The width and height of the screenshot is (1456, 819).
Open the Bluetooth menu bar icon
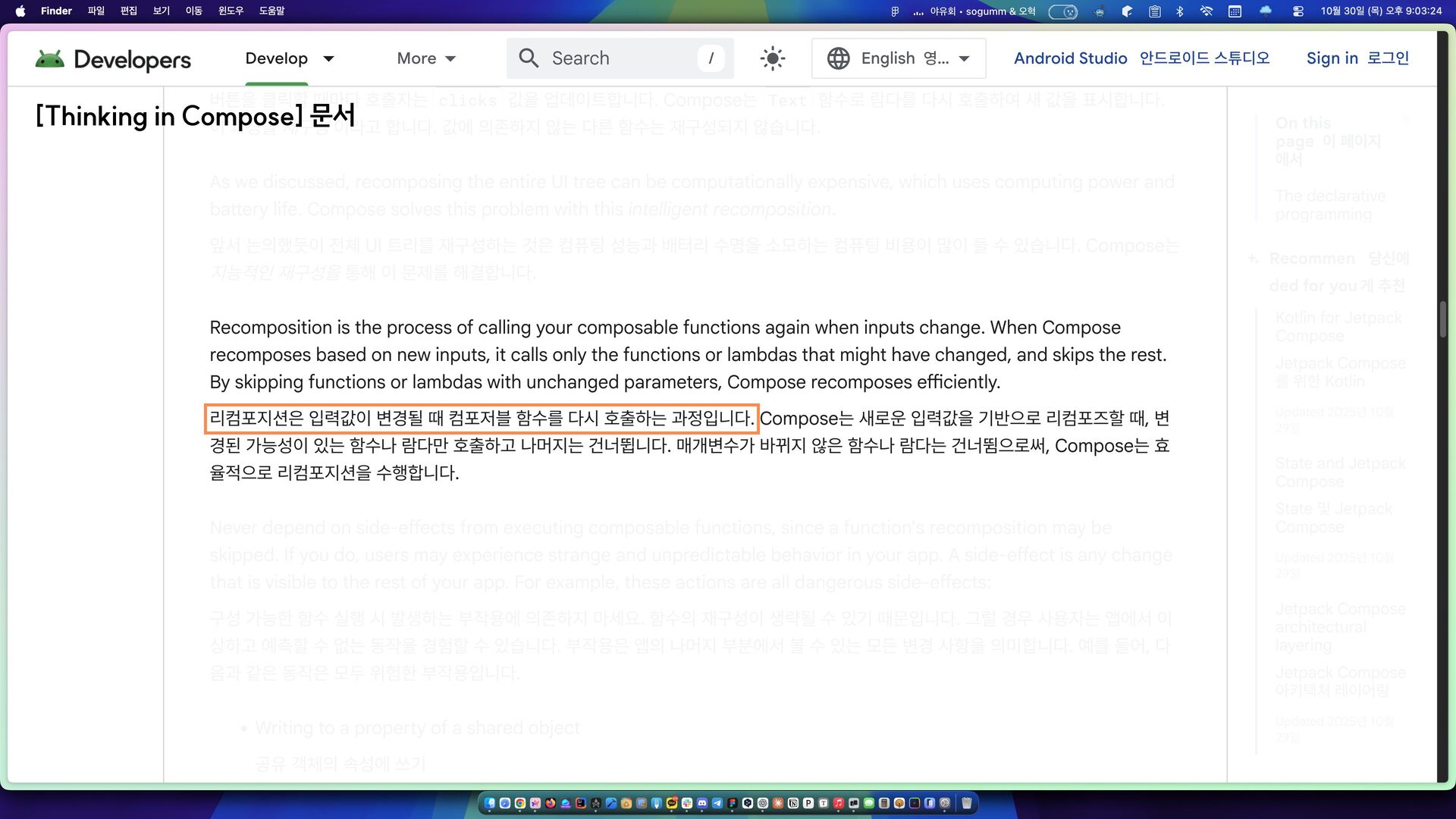point(1179,11)
